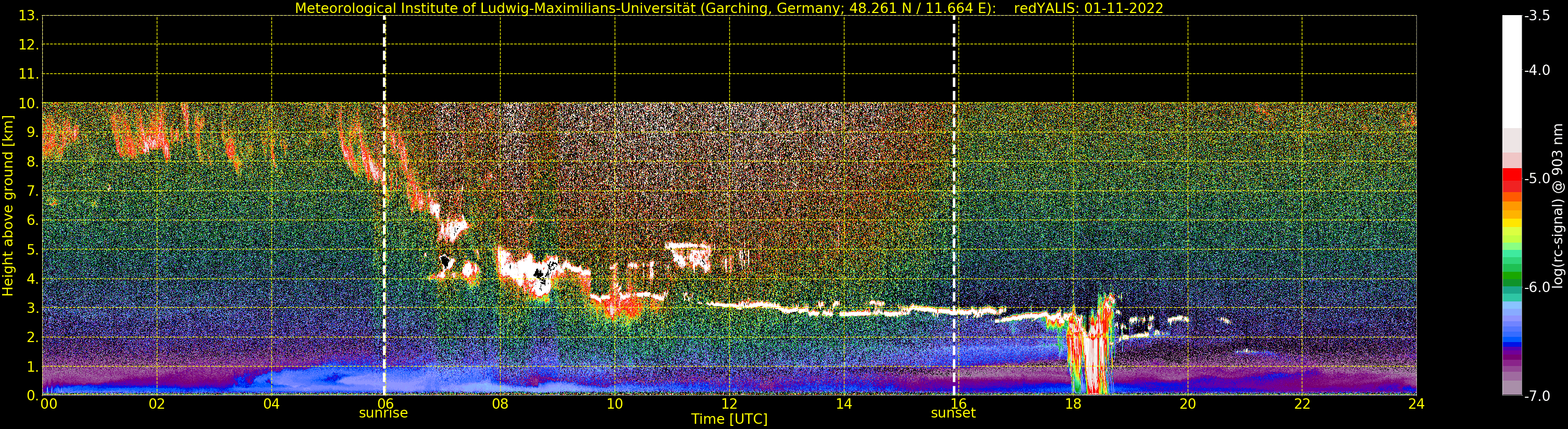This screenshot has width=1568, height=429.
Task: Click the height tick label '4.'
Action: [32, 279]
